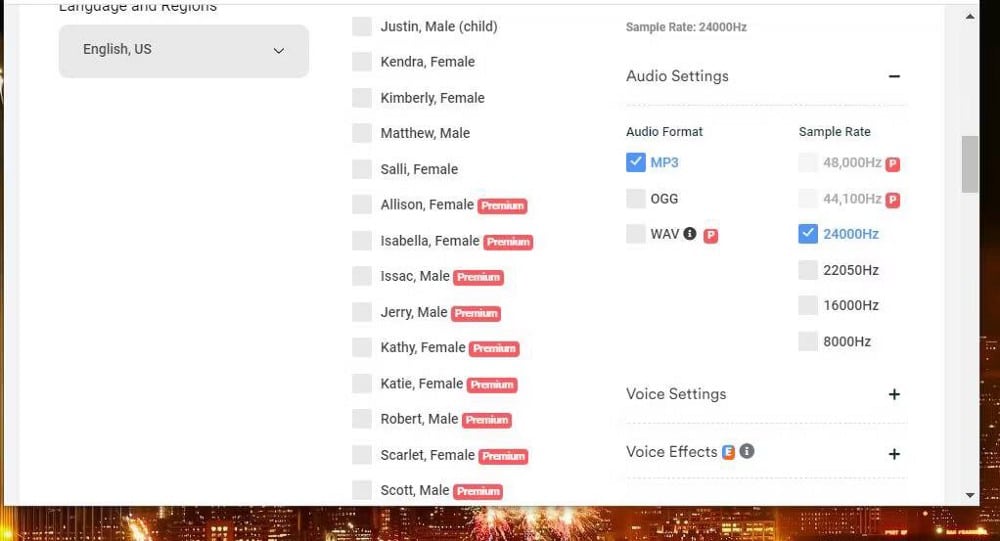Enable the OGG audio format checkbox
This screenshot has height=541, width=1000.
[x=636, y=198]
